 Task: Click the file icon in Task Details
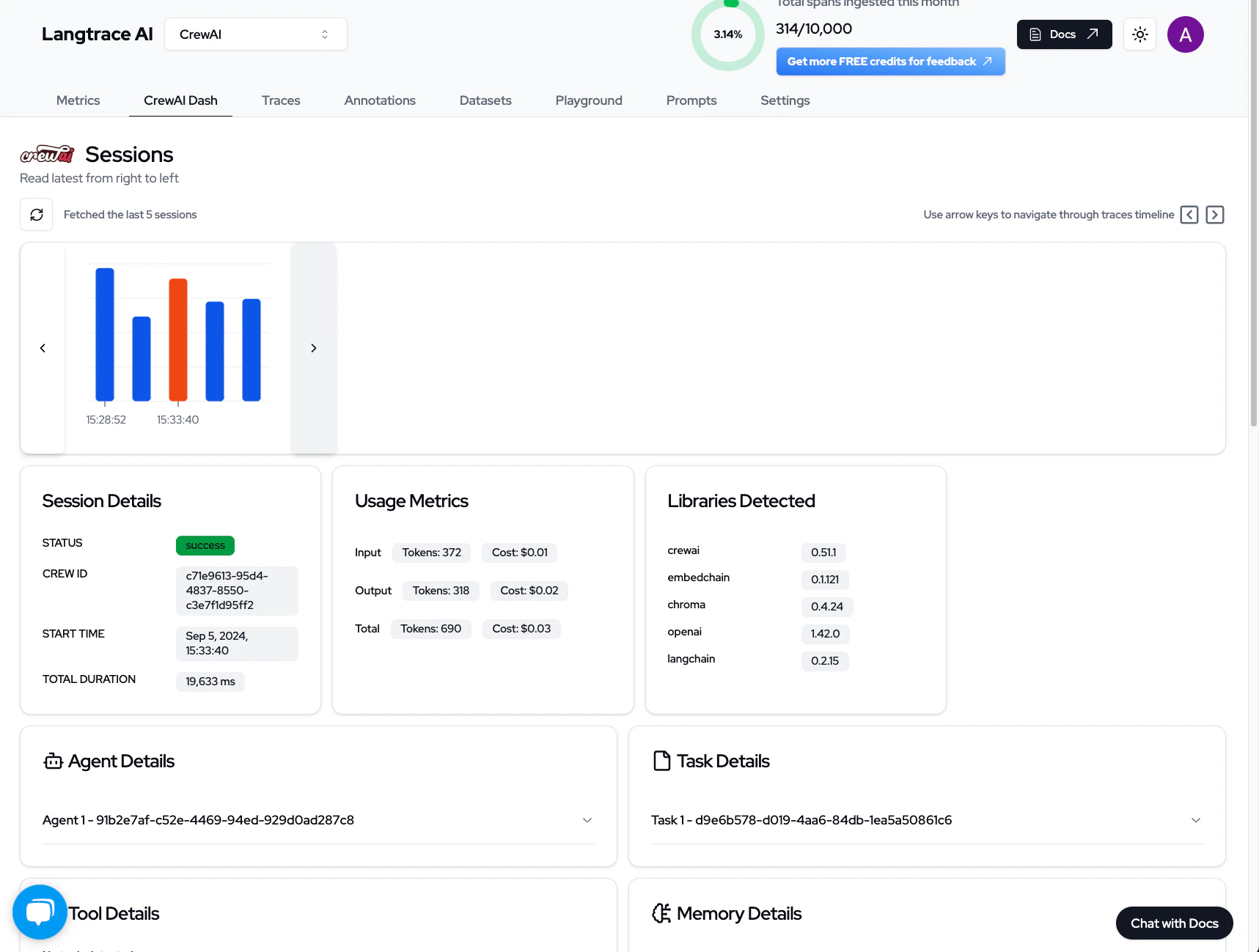click(x=661, y=761)
